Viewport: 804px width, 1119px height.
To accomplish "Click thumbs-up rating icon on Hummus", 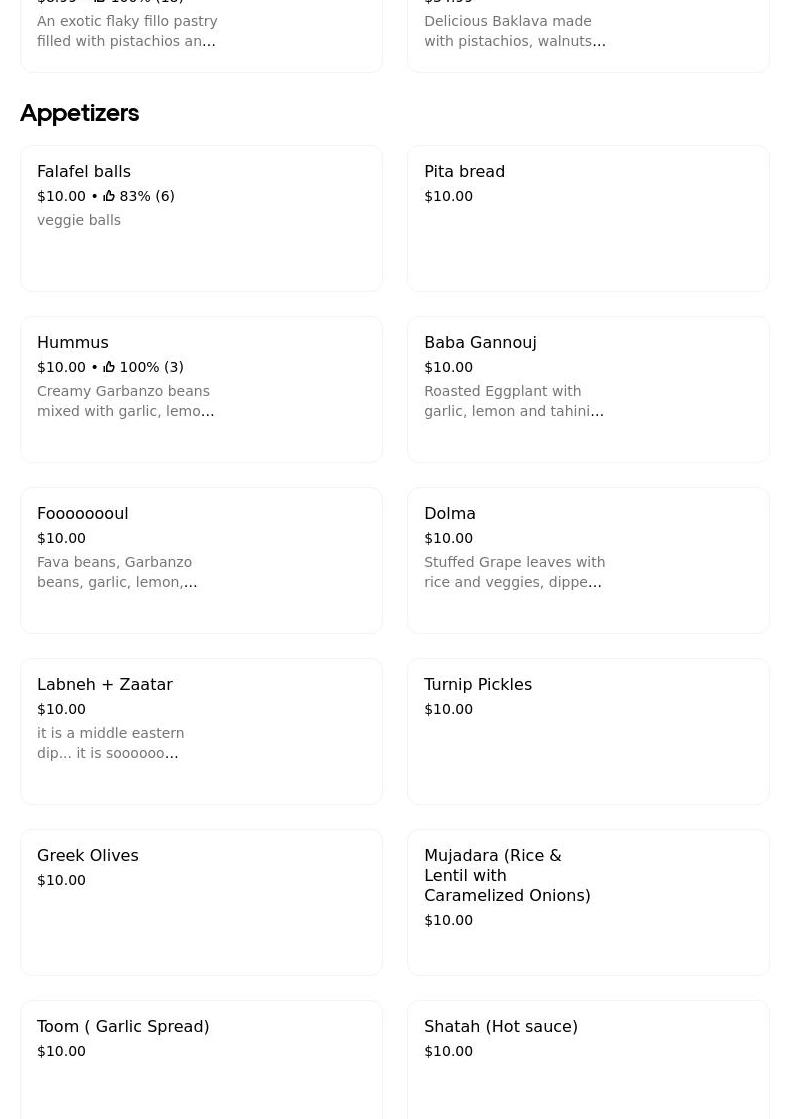I will (109, 367).
